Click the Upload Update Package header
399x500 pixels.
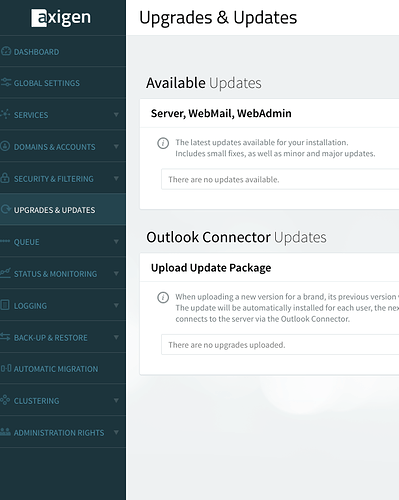(211, 268)
